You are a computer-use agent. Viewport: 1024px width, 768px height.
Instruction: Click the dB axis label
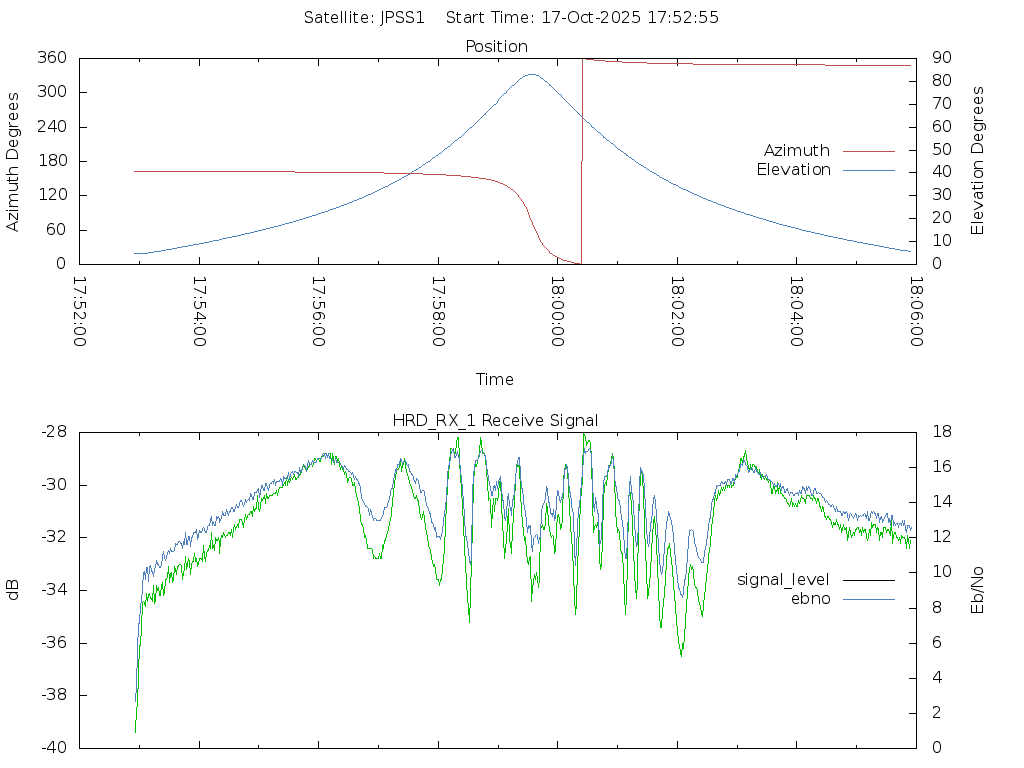[14, 590]
